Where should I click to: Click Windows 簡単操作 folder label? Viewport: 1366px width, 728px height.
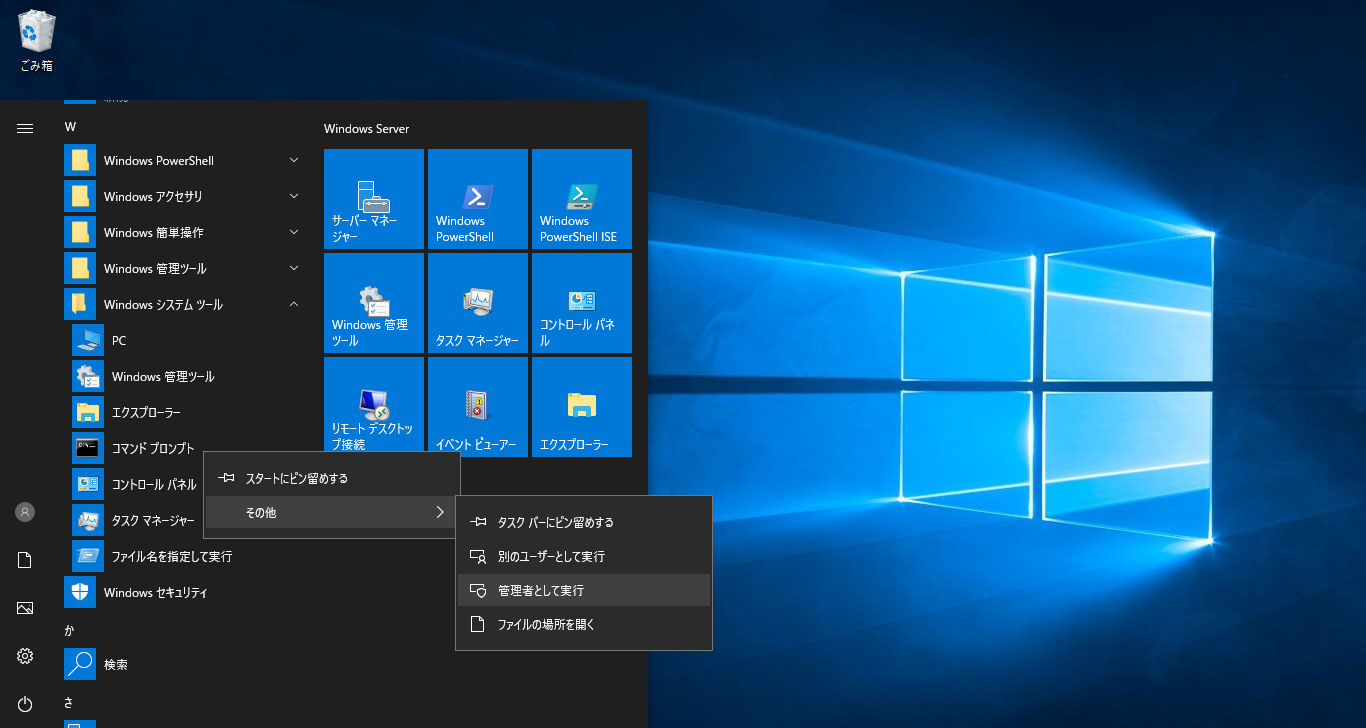pos(154,233)
